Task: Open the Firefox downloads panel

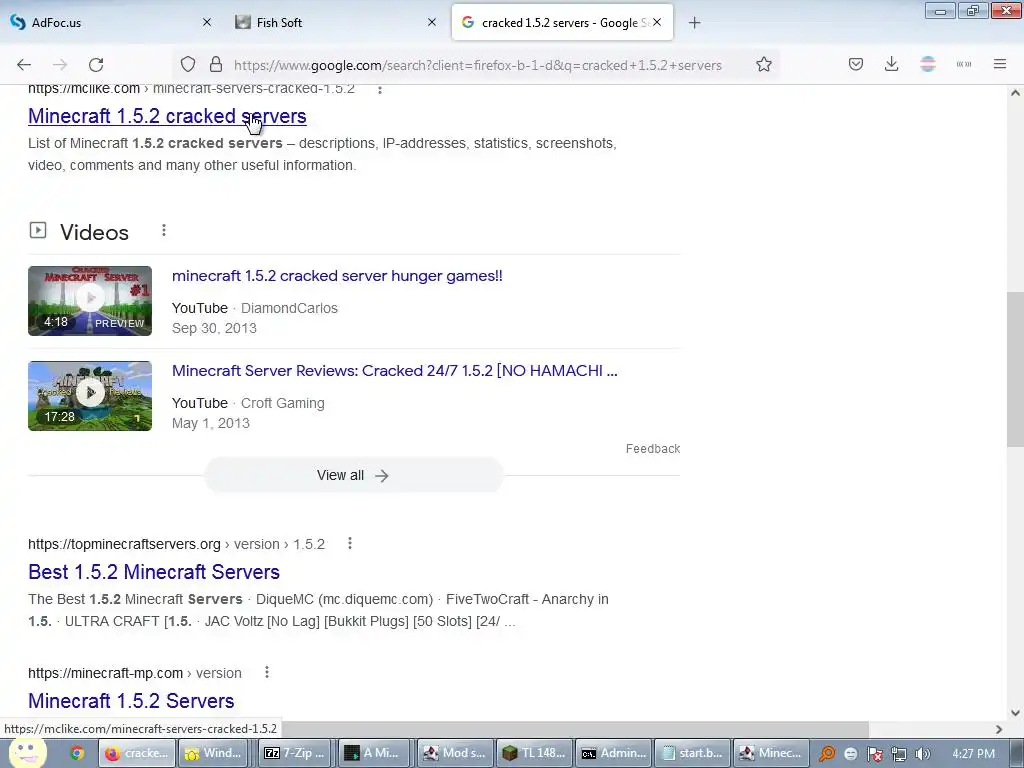Action: click(891, 65)
